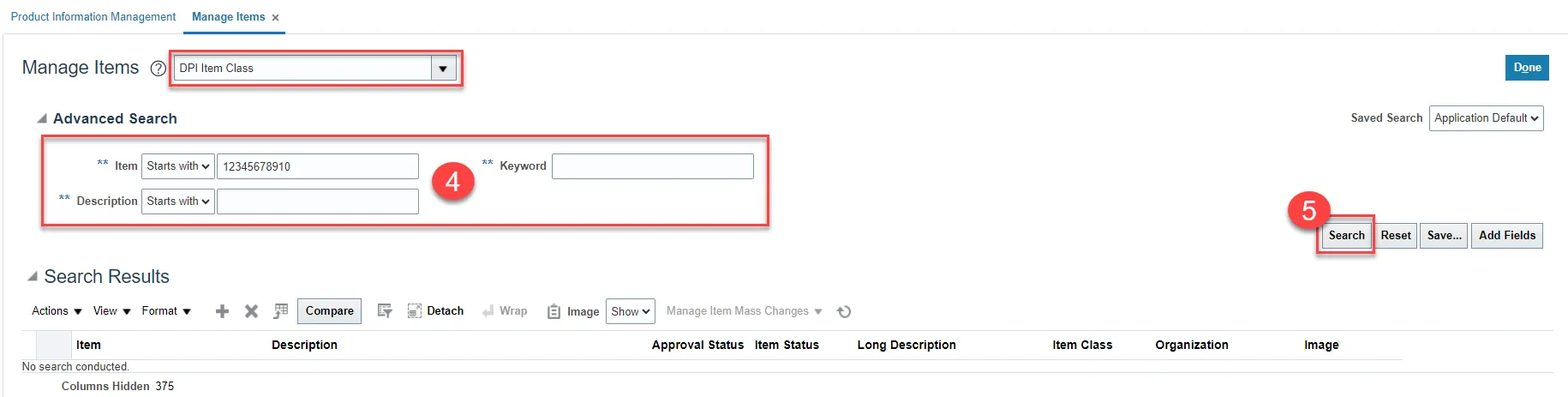Click the Detach table icon
1568x397 pixels.
pyautogui.click(x=435, y=311)
